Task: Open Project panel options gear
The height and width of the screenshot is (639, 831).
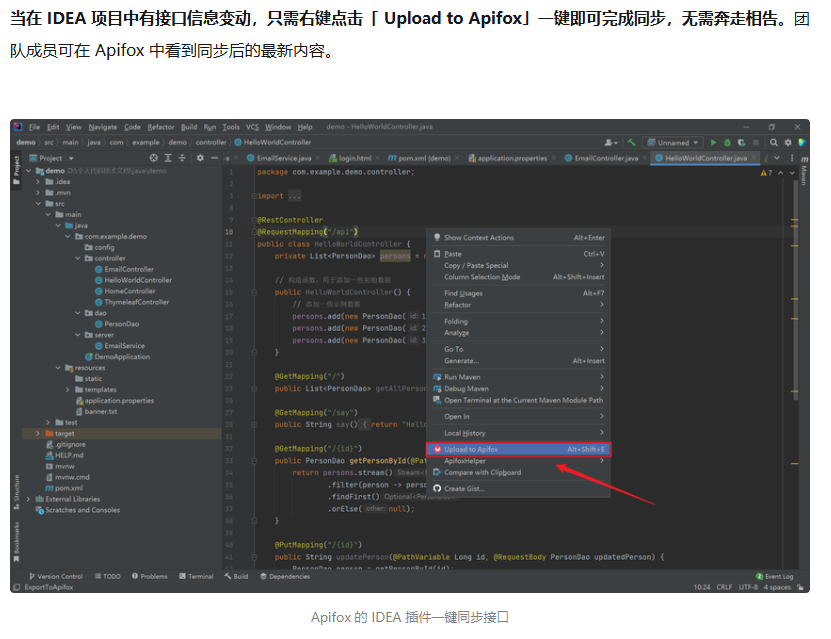Action: click(x=200, y=158)
